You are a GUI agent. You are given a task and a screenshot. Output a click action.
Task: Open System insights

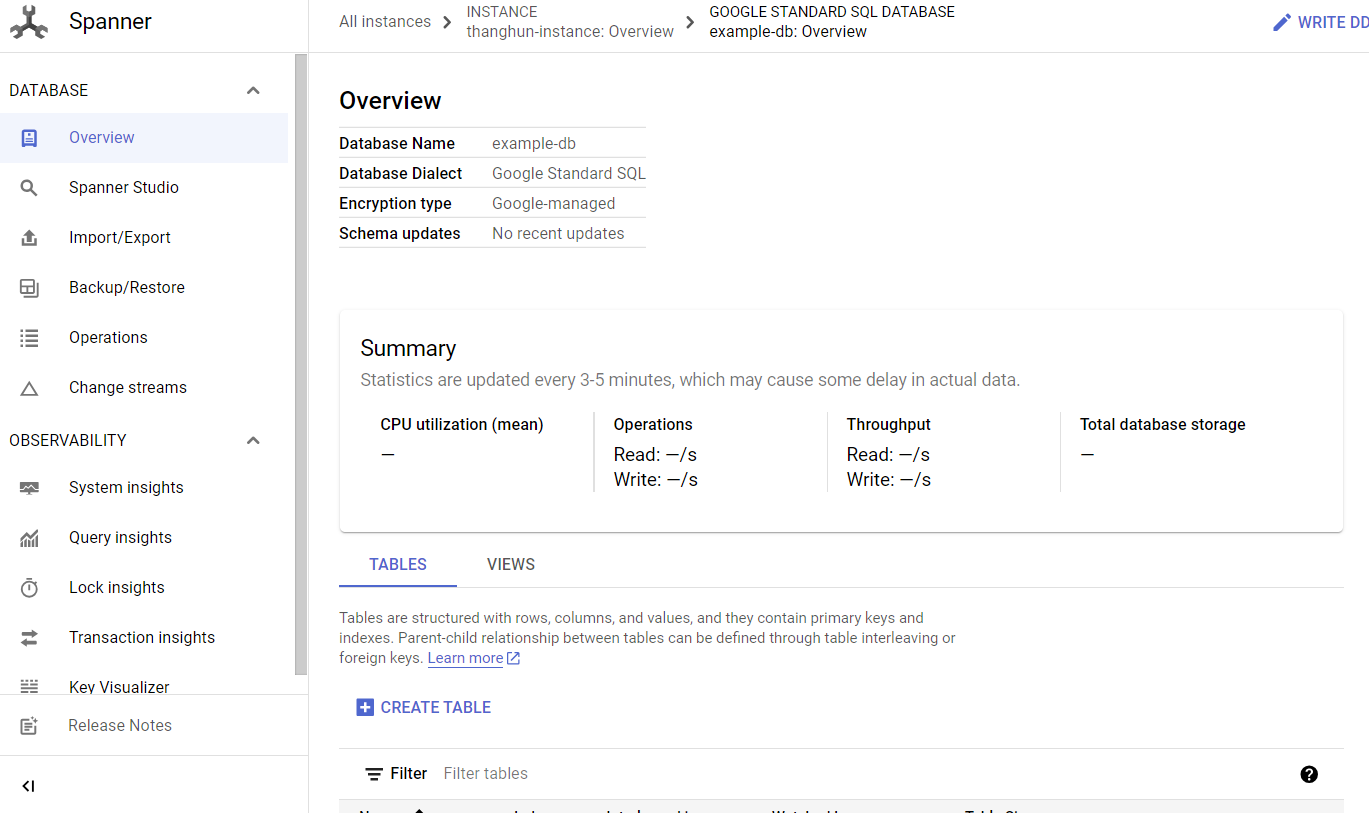pyautogui.click(x=144, y=488)
